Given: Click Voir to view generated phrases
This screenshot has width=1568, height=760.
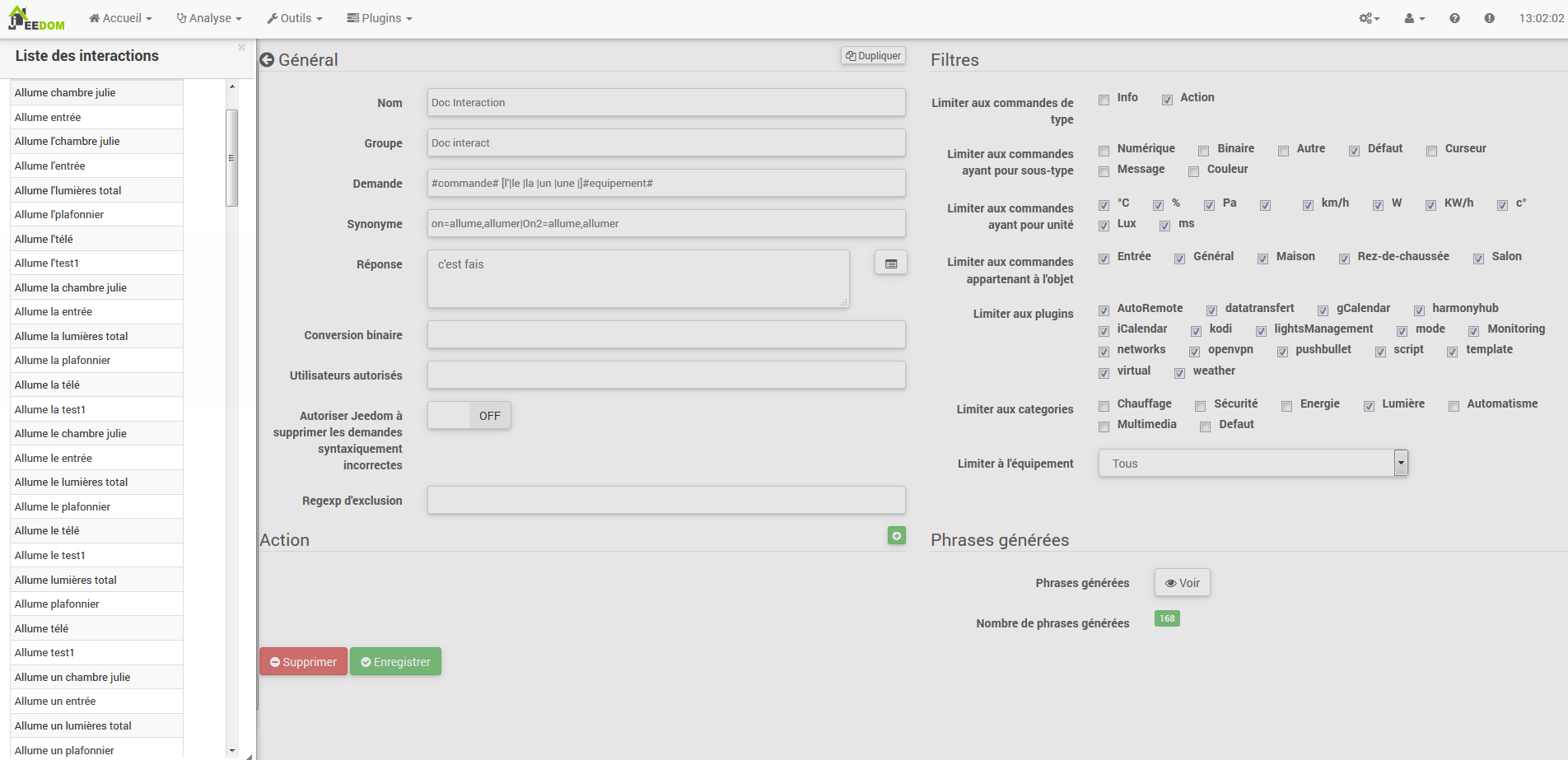Looking at the screenshot, I should tap(1182, 583).
